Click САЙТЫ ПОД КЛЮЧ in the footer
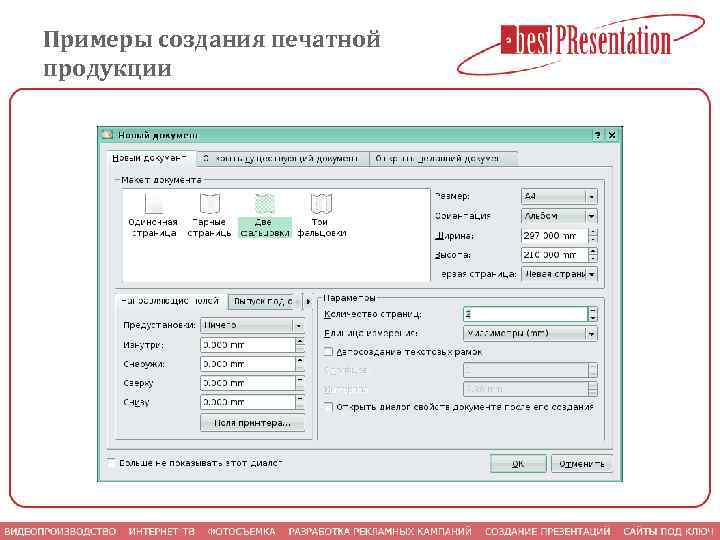Image resolution: width=720 pixels, height=540 pixels. (668, 531)
